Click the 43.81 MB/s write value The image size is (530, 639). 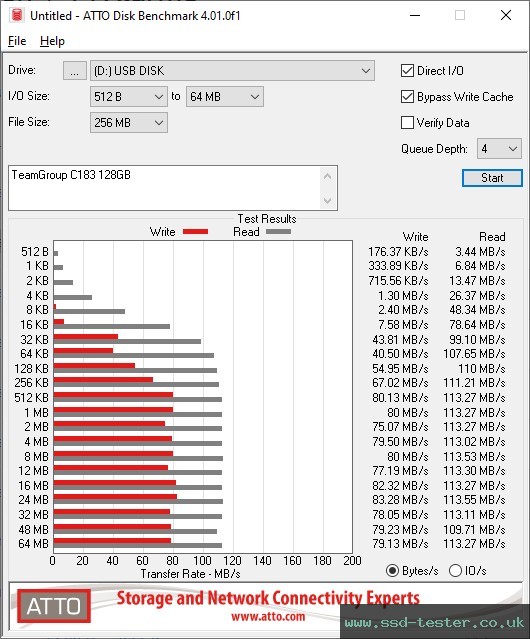(x=400, y=339)
